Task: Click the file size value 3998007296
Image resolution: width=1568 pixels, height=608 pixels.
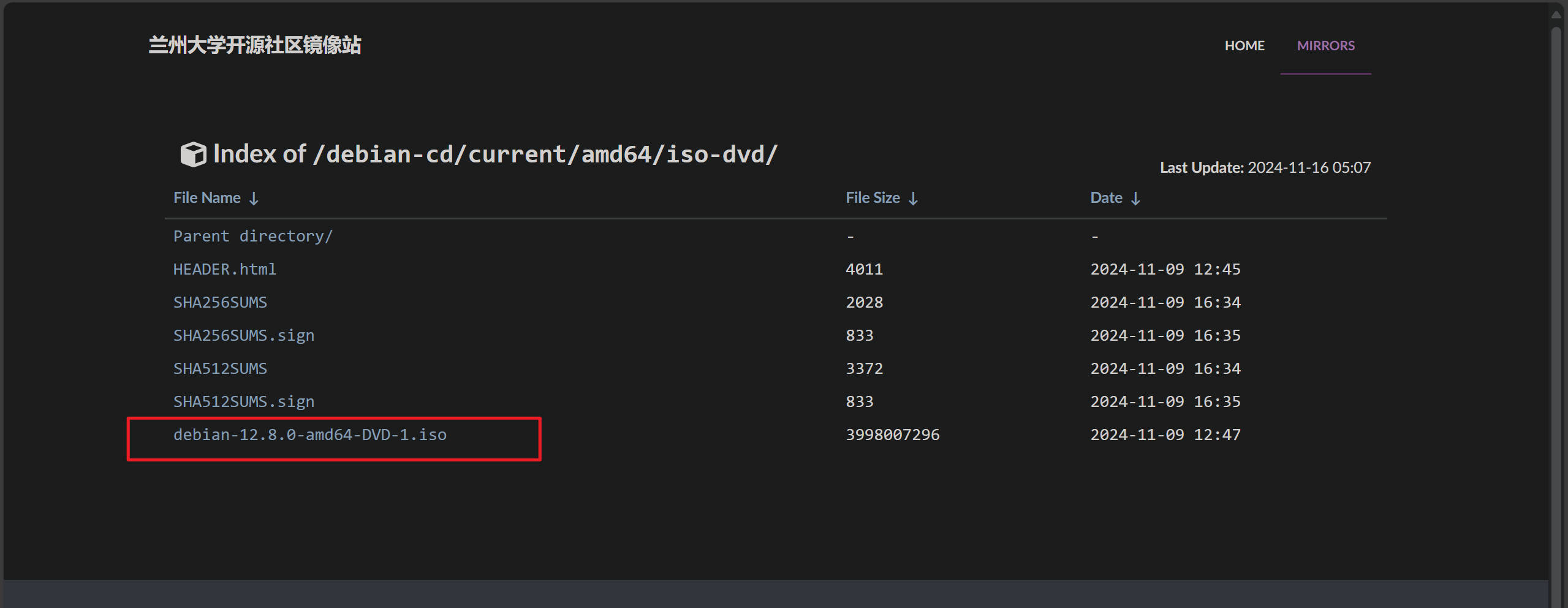Action: 893,435
